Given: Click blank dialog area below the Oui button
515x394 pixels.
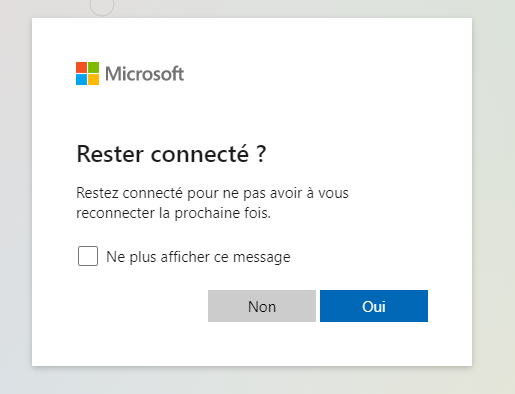Looking at the screenshot, I should [x=374, y=343].
